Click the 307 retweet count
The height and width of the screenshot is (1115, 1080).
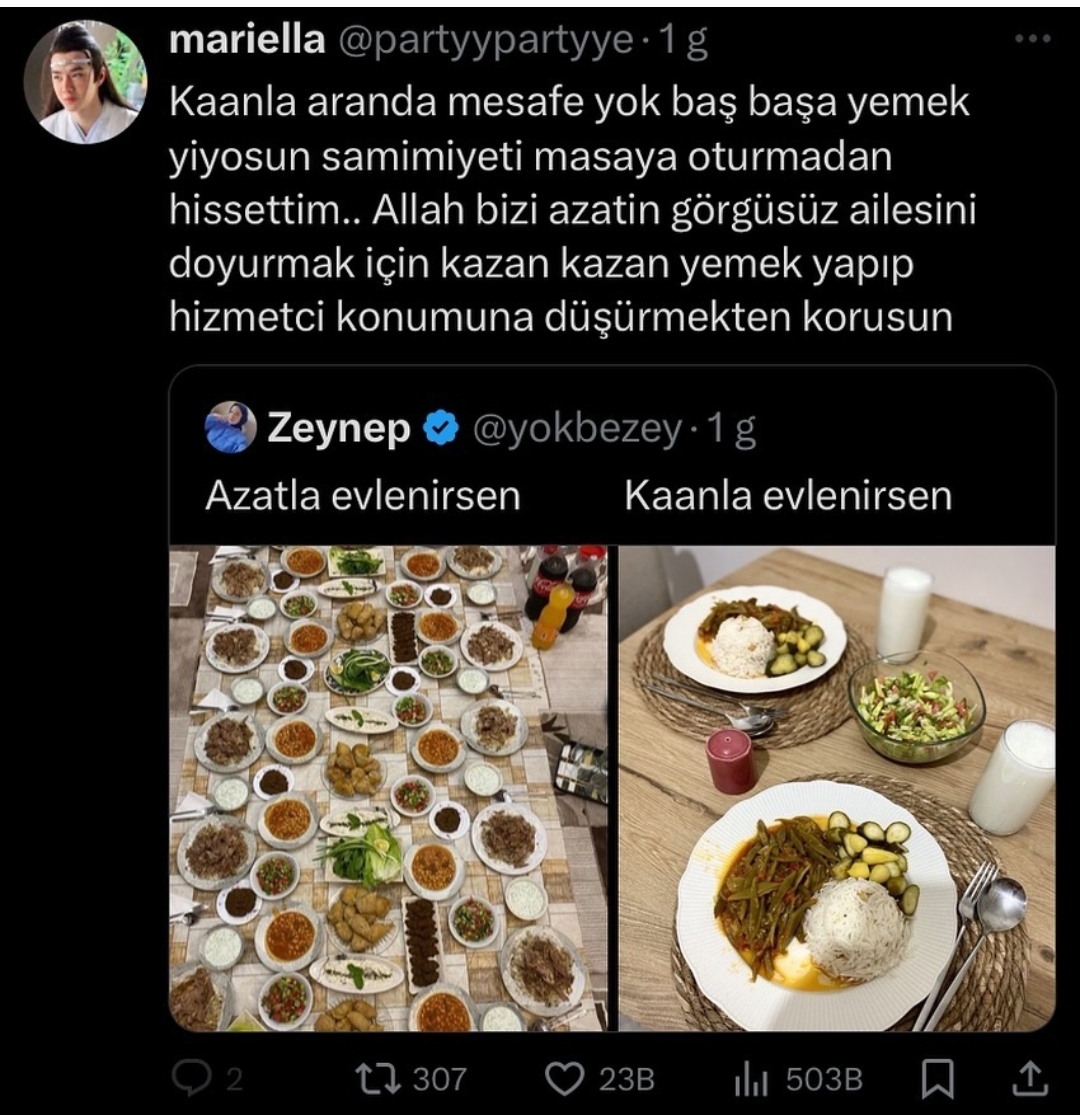click(x=438, y=1078)
